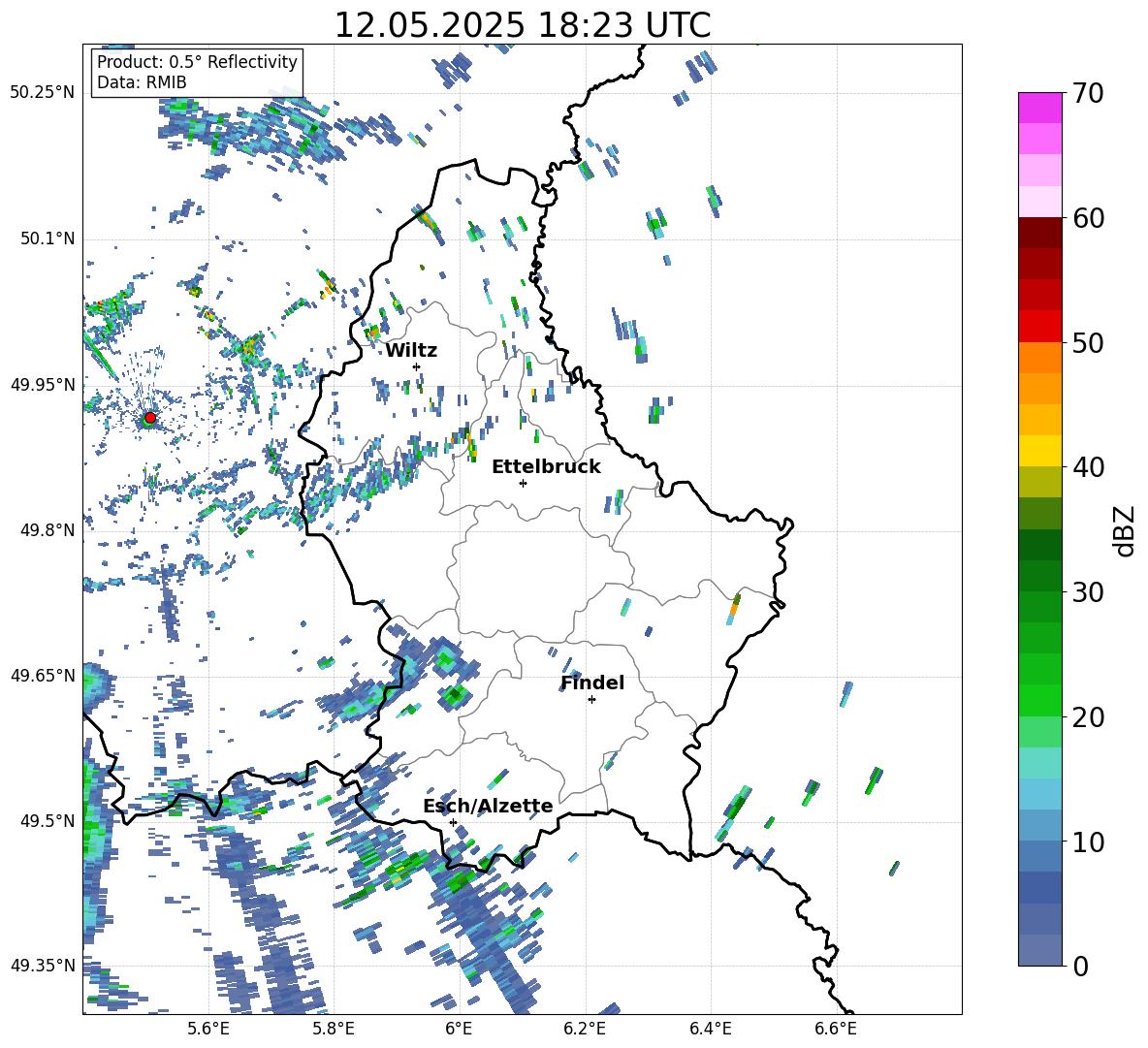Click the 6.2°E longitude label

[x=585, y=1029]
